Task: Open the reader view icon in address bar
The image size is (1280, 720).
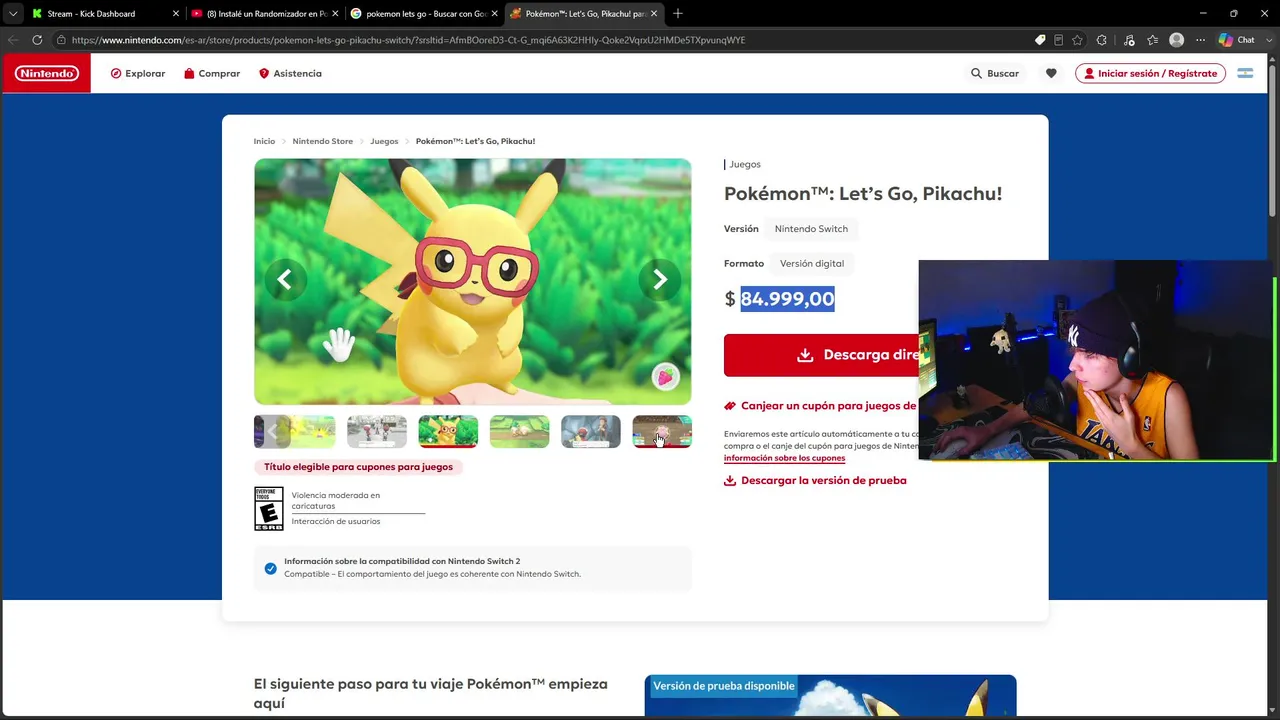Action: click(1058, 40)
